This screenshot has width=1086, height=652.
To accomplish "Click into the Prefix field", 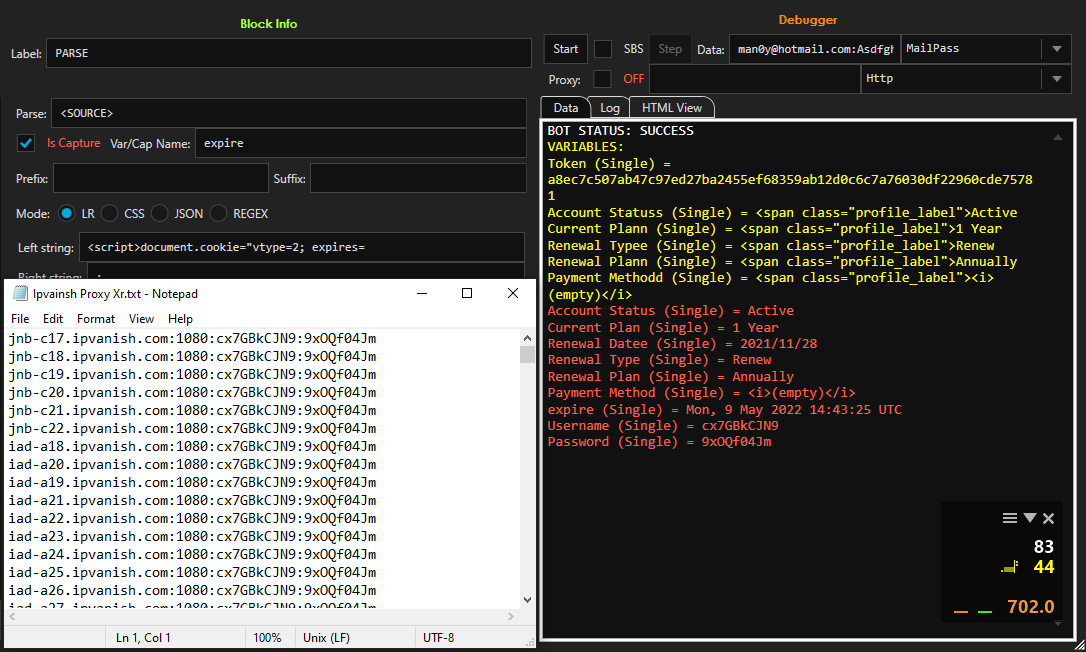I will (x=161, y=178).
